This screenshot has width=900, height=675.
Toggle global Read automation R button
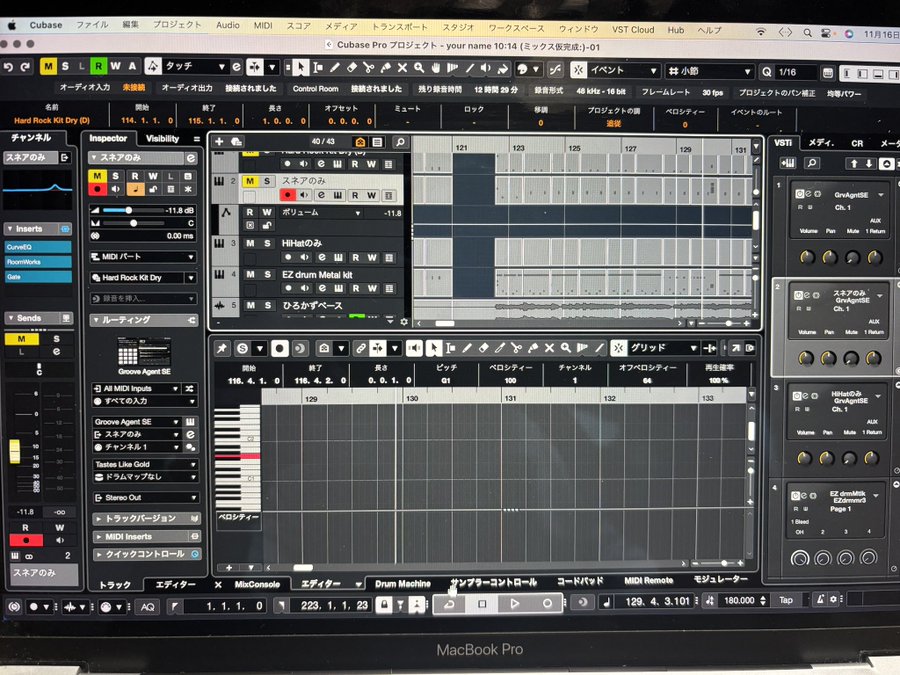point(99,67)
